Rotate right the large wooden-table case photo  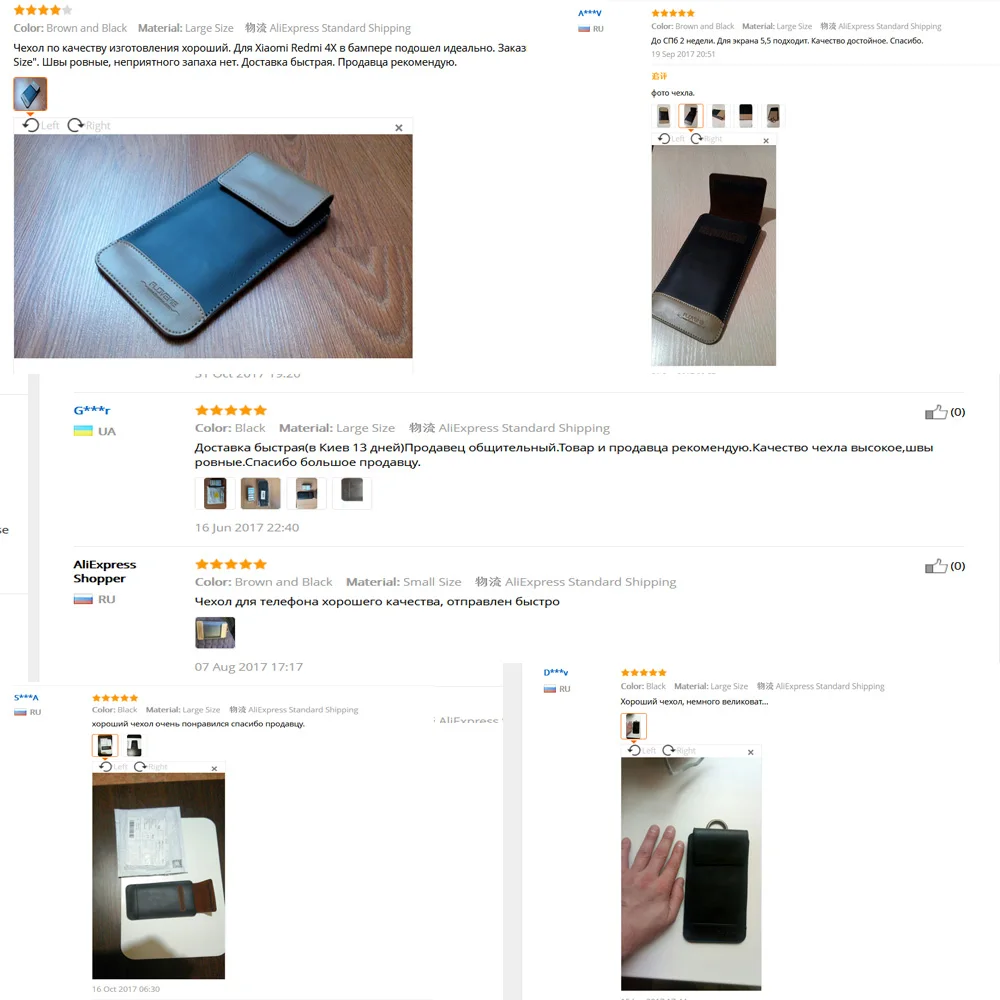(x=89, y=125)
